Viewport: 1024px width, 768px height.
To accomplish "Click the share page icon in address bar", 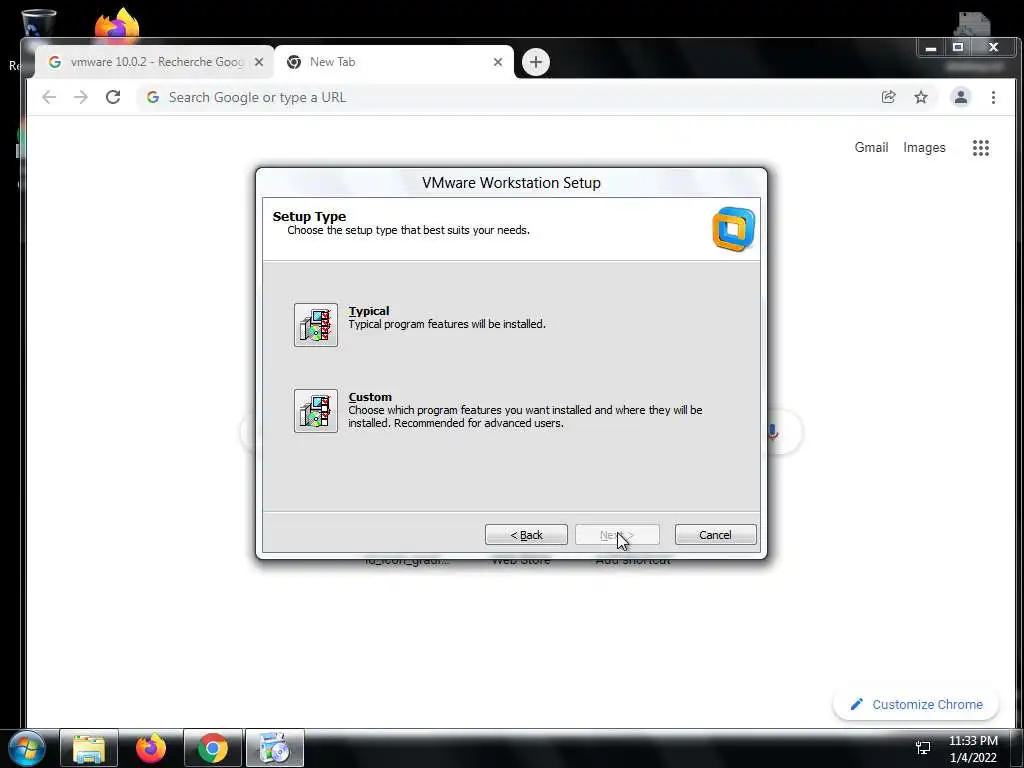I will pyautogui.click(x=888, y=97).
